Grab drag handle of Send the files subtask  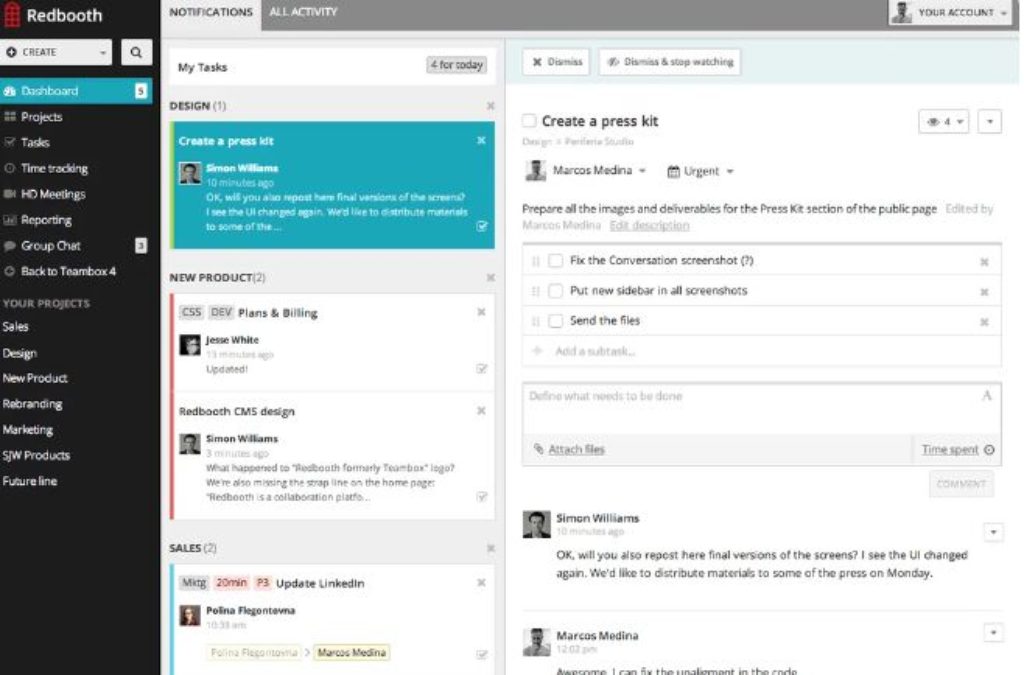point(536,321)
